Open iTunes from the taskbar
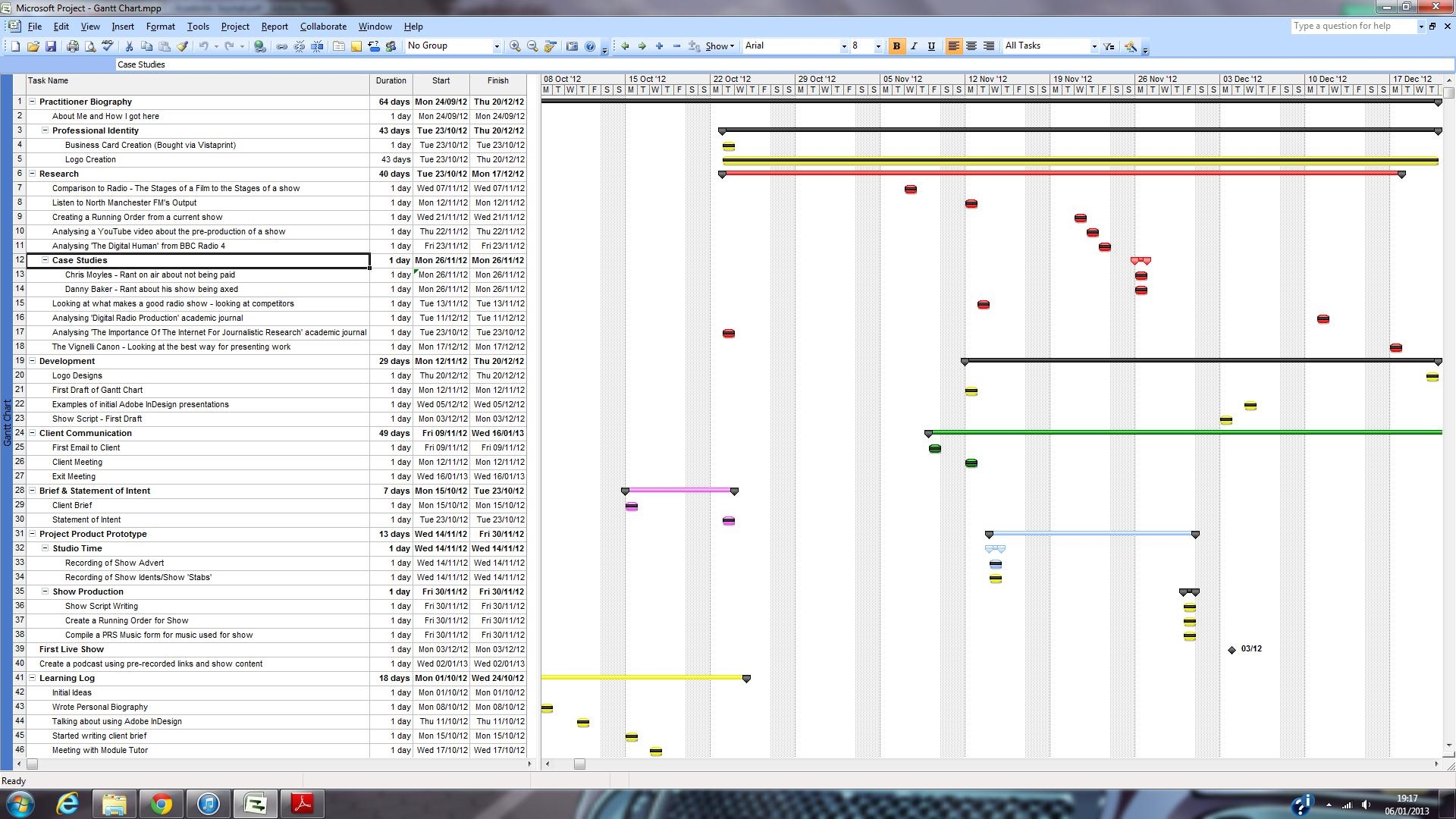This screenshot has height=819, width=1456. click(x=209, y=804)
